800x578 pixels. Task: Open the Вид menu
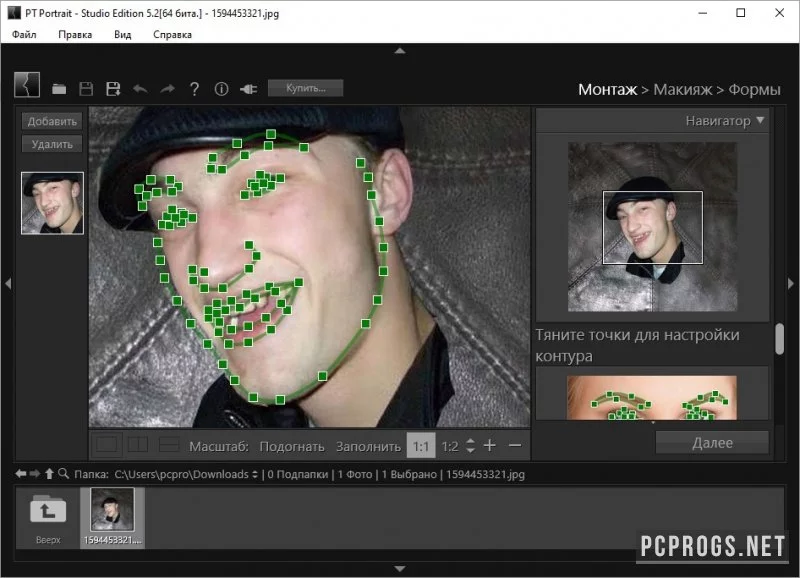tap(122, 34)
